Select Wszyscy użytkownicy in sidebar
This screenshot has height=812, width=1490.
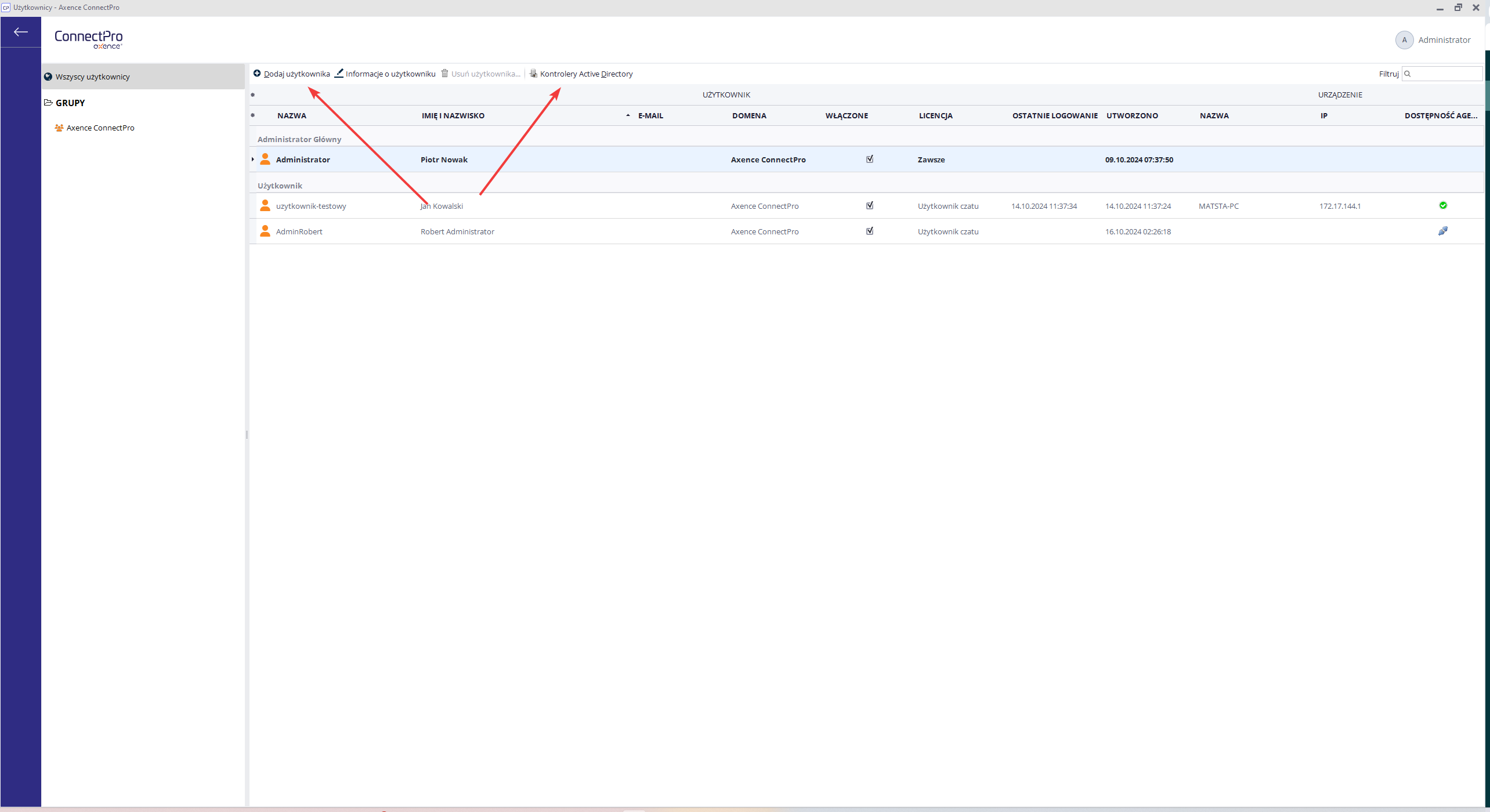point(143,77)
